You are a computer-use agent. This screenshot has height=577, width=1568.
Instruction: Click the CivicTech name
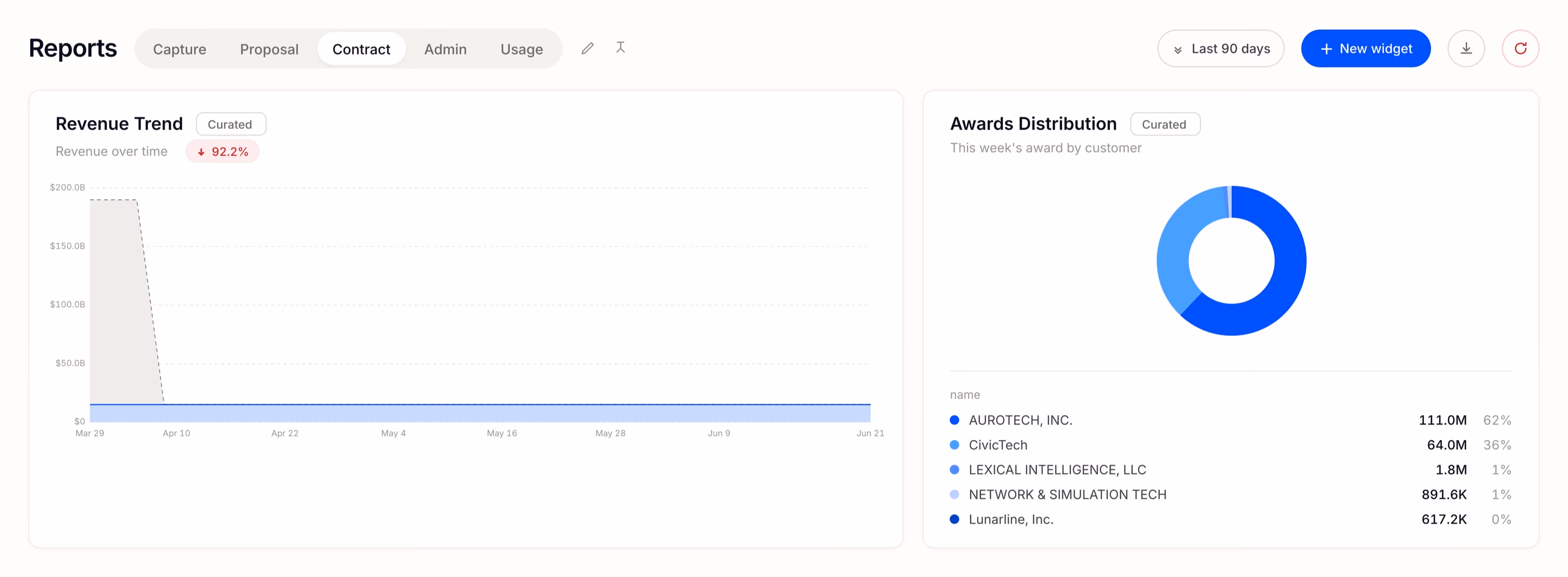(998, 445)
